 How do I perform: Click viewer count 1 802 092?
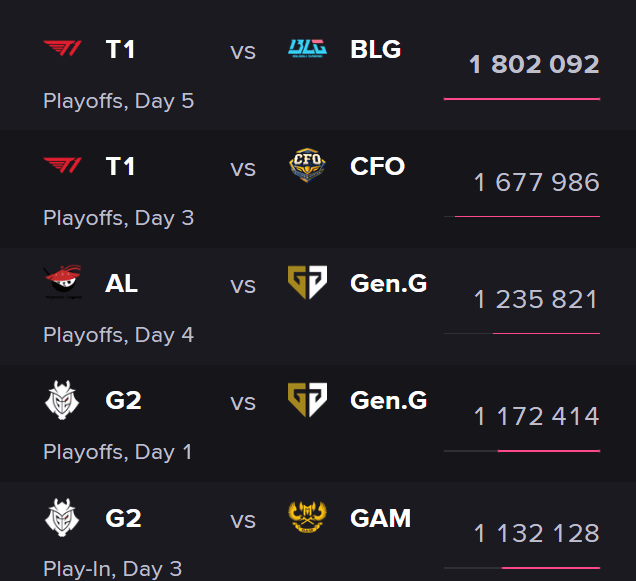tap(534, 64)
